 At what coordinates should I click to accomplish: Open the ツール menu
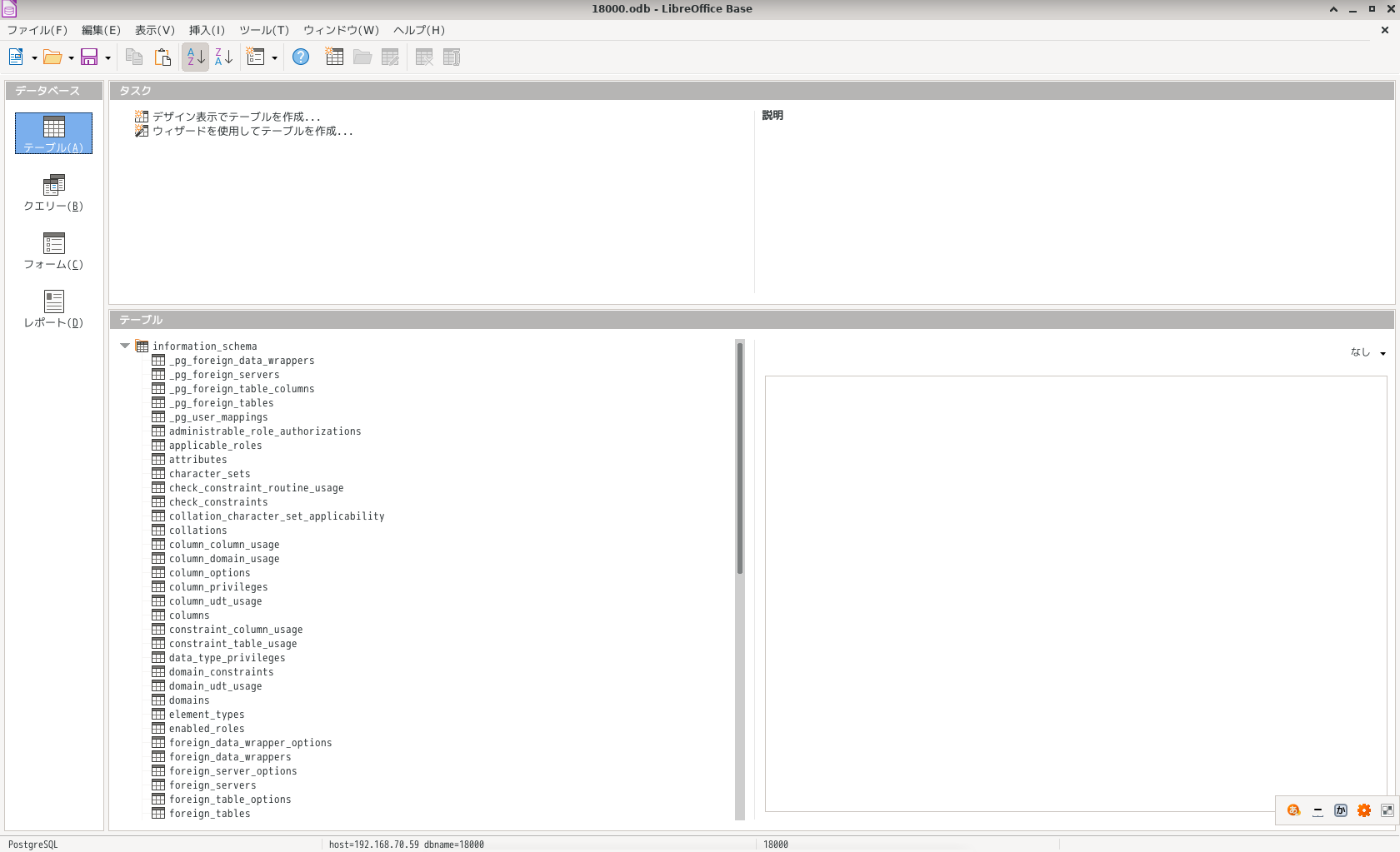[263, 30]
